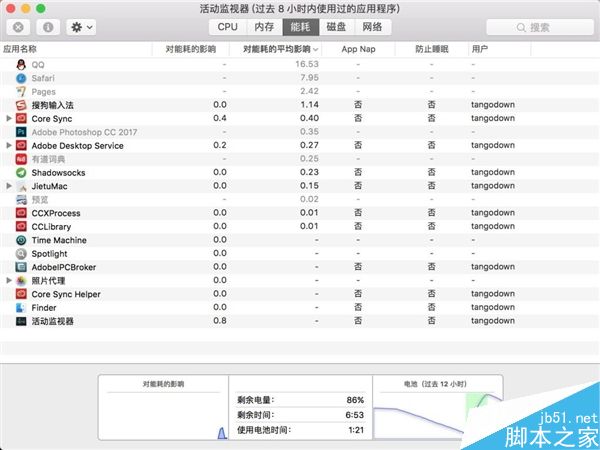Click the Finder icon in list
Screen dimensions: 600x450
[22, 308]
